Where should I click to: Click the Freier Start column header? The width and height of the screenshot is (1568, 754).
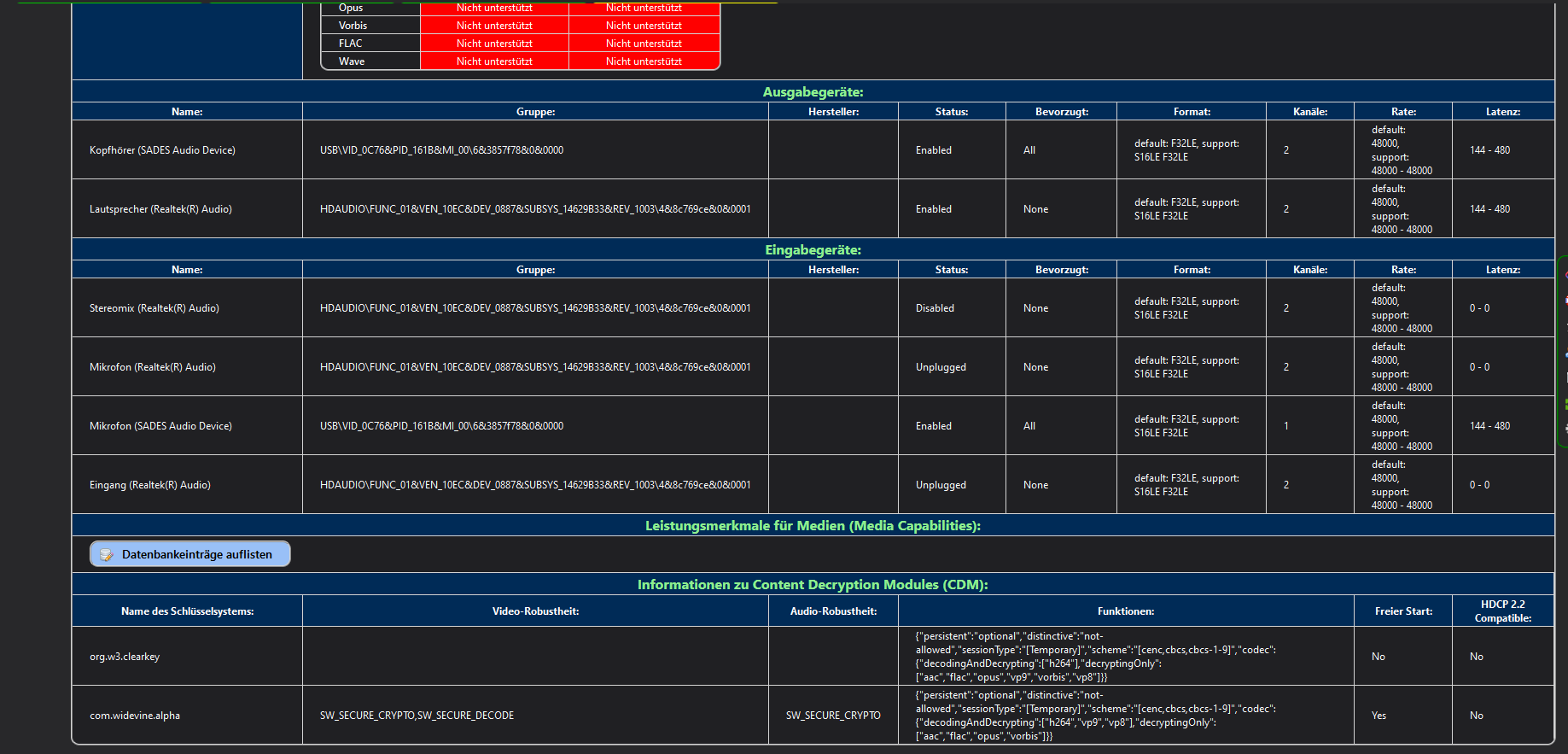1403,611
